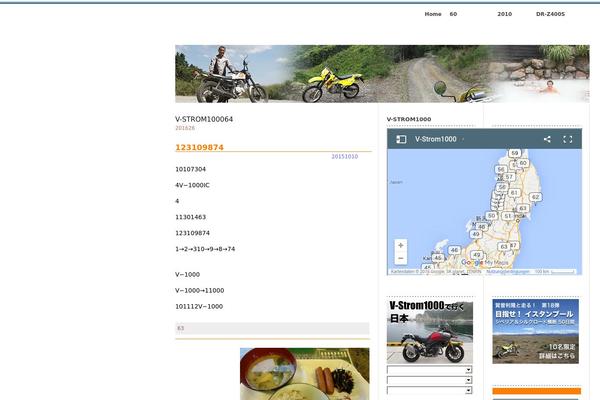Open the Istanbul tour banner ad
Viewport: 600px width, 400px height.
click(535, 331)
